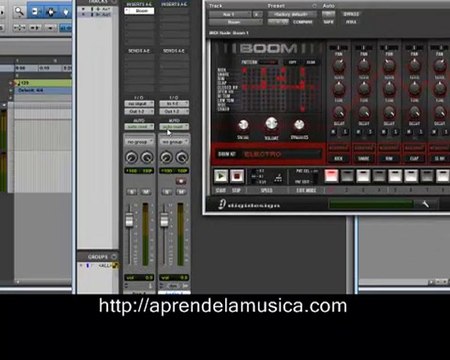Open auto read mode on second channel

(x=174, y=127)
